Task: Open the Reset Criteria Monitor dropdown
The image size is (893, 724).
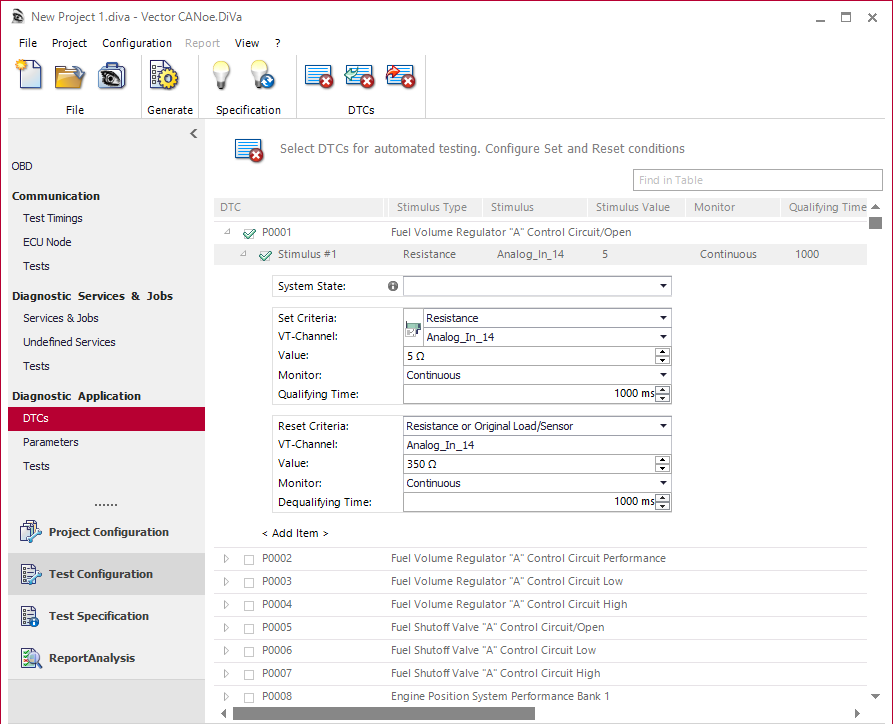Action: click(x=663, y=483)
